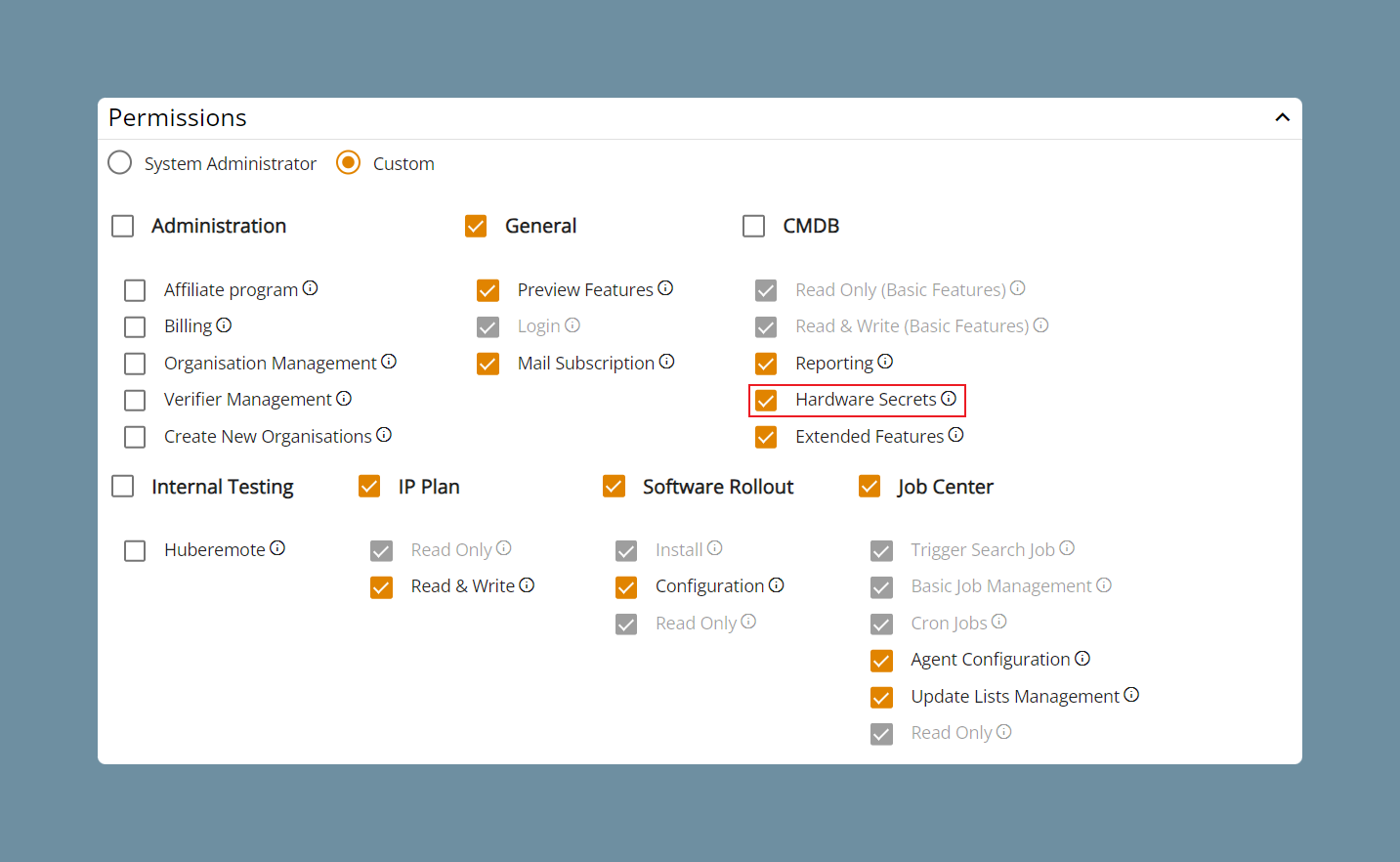Image resolution: width=1400 pixels, height=862 pixels.
Task: Untick the Agent Configuration checkbox
Action: pos(881,662)
